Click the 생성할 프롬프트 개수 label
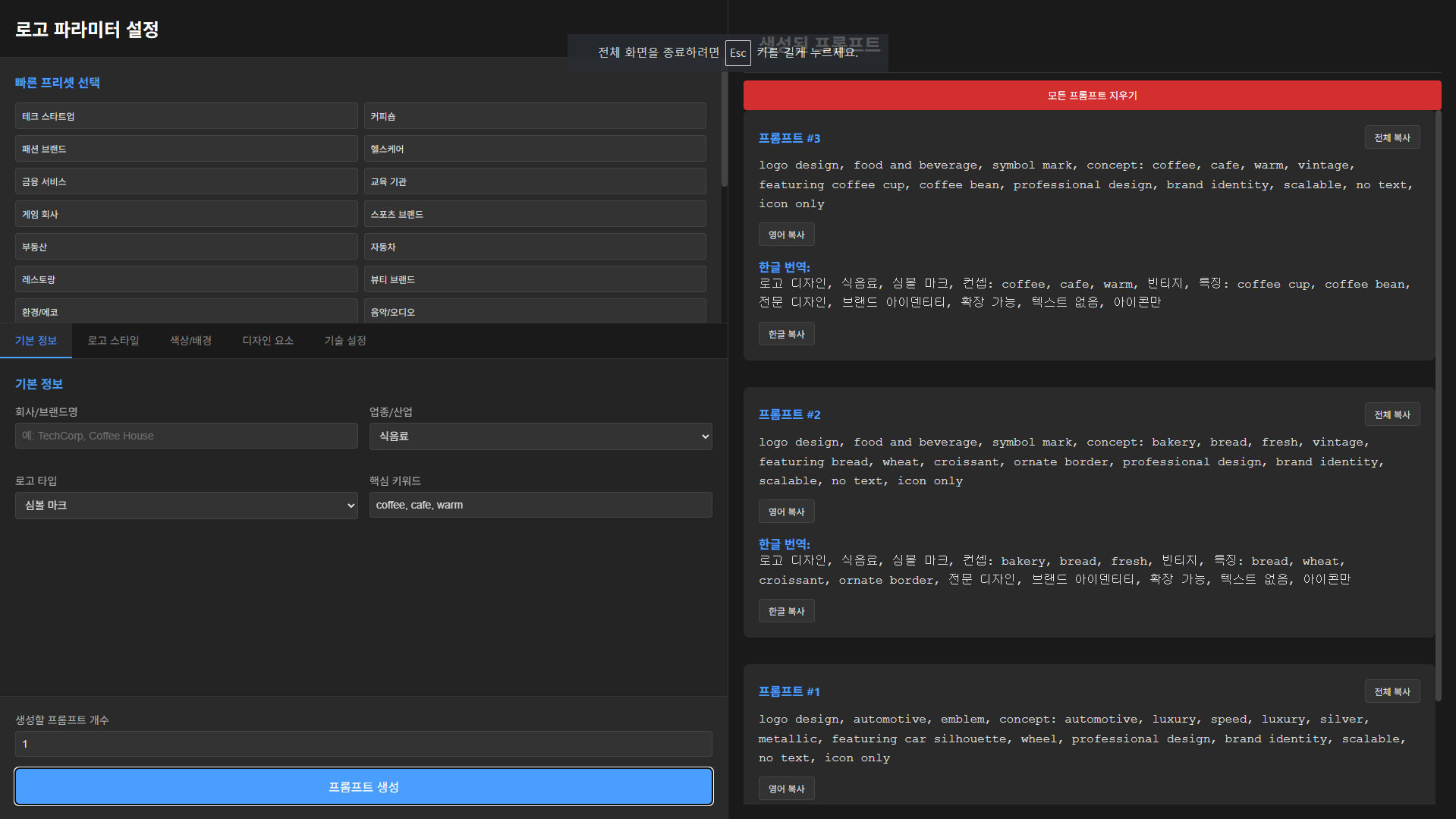This screenshot has height=819, width=1456. pos(62,720)
